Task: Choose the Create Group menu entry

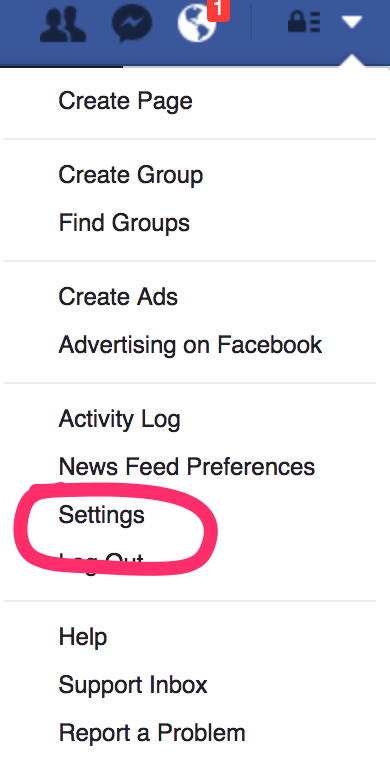Action: click(x=131, y=175)
